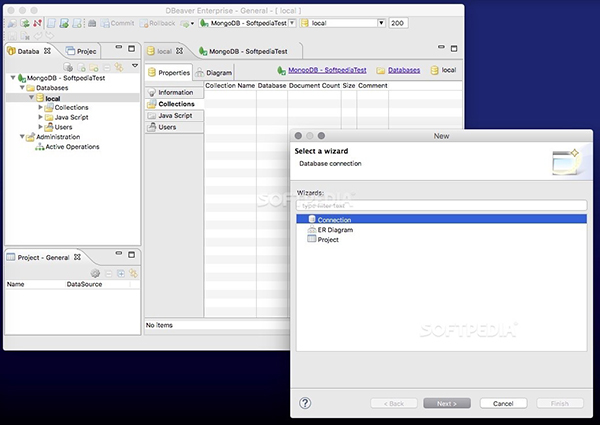Select the ER Diagram wizard entry
Image resolution: width=600 pixels, height=425 pixels.
[x=335, y=229]
